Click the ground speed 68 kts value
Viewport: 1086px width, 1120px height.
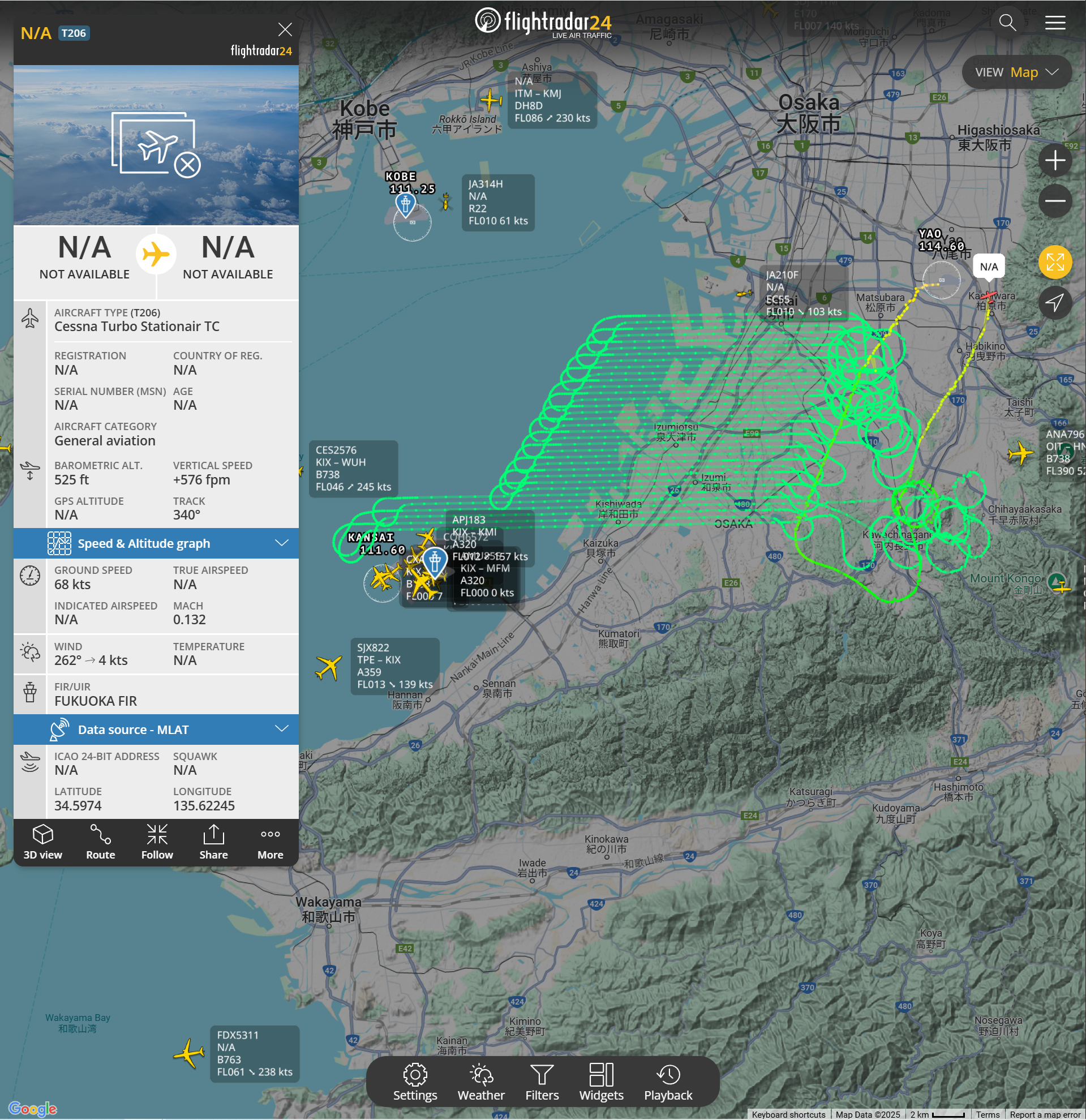(x=72, y=585)
